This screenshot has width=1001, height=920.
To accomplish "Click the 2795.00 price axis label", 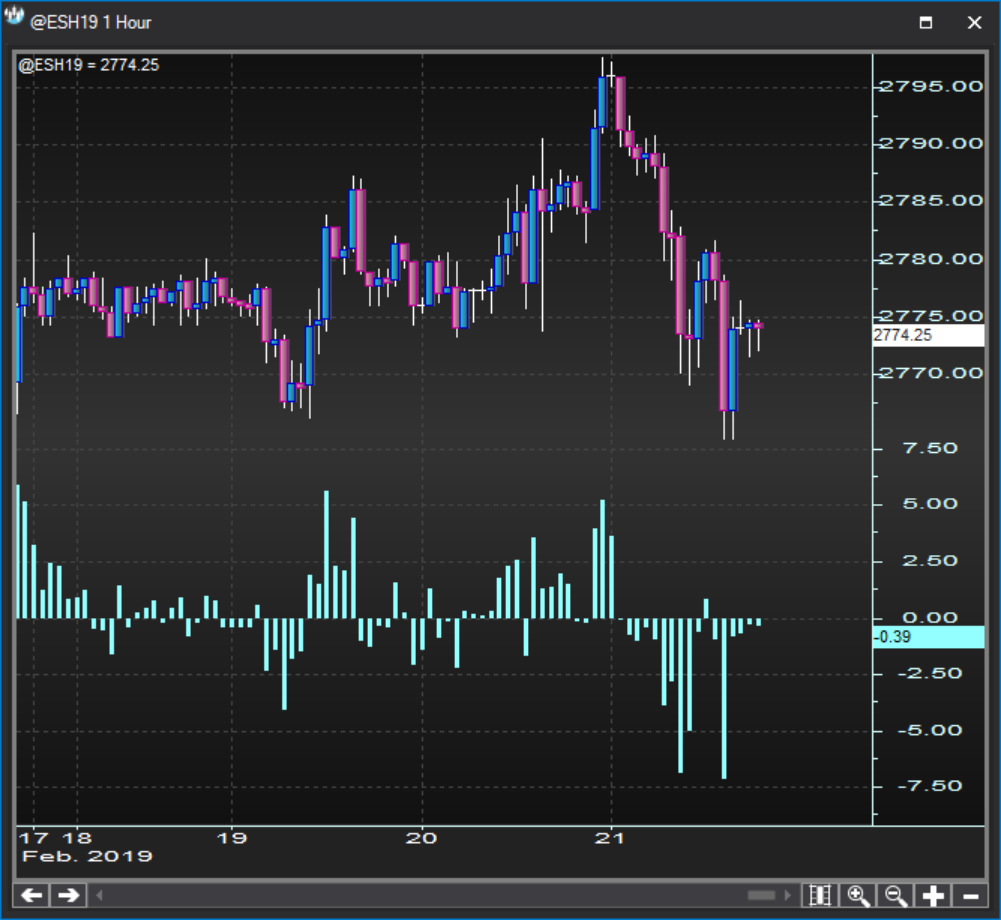I will [x=931, y=86].
